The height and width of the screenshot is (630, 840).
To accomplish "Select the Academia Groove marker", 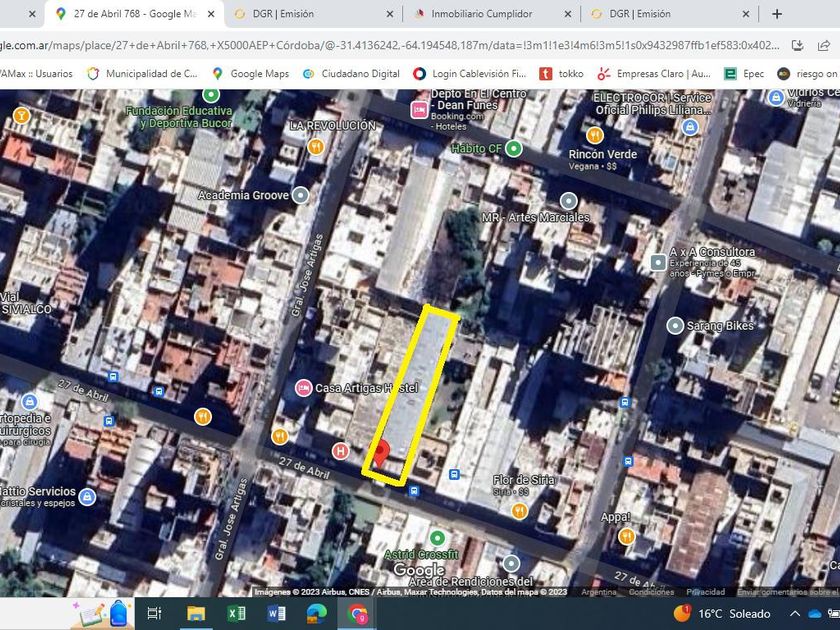I will (x=301, y=196).
